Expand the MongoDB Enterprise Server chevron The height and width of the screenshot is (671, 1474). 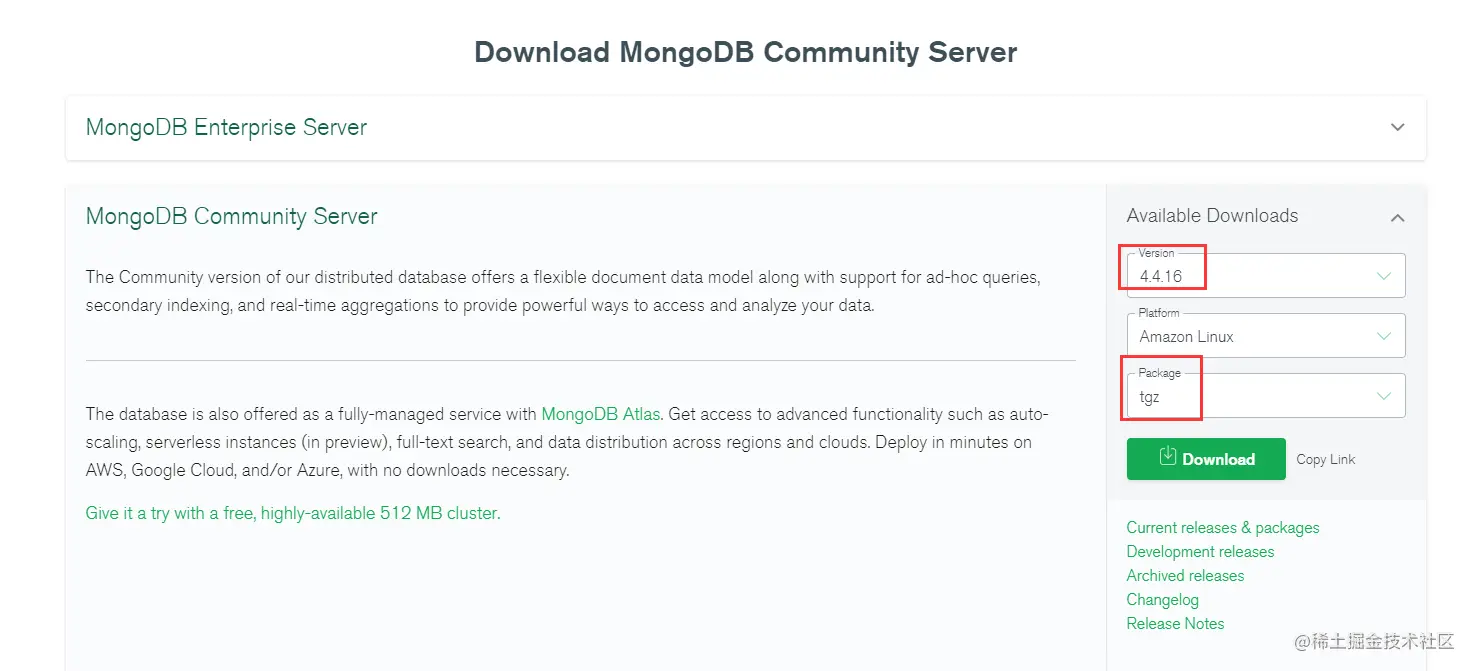coord(1397,127)
